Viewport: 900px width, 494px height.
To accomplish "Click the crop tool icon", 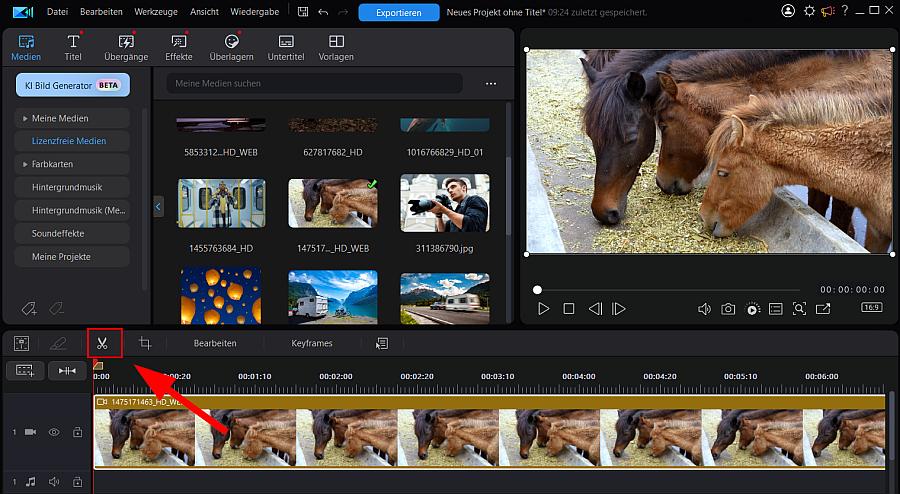I will (x=145, y=343).
